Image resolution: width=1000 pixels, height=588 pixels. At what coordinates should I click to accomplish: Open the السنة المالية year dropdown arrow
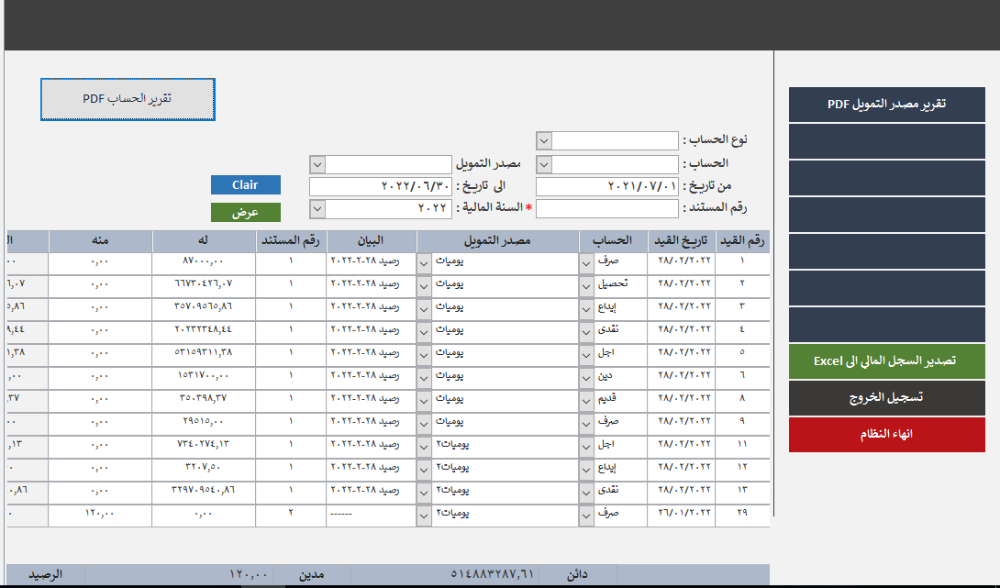[317, 209]
